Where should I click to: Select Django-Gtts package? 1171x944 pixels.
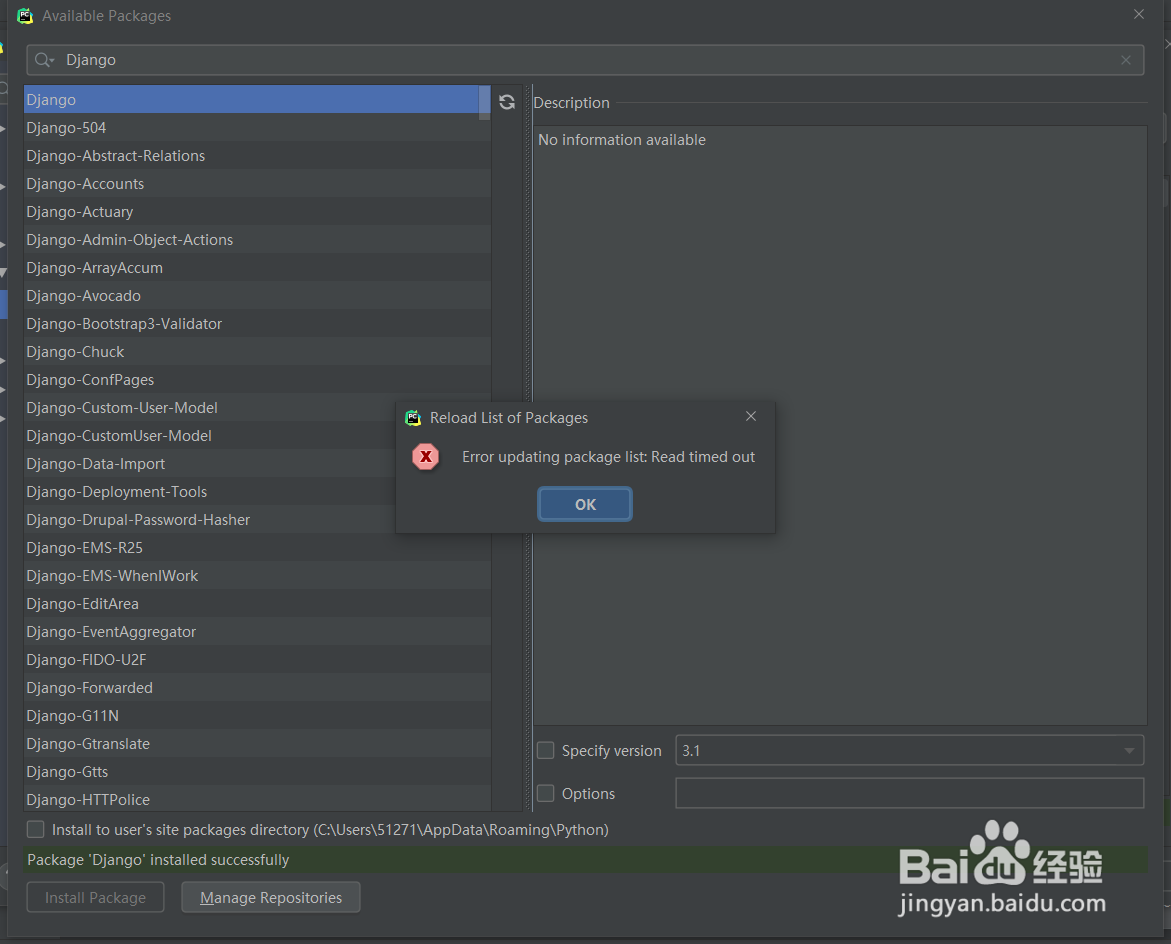pyautogui.click(x=257, y=771)
